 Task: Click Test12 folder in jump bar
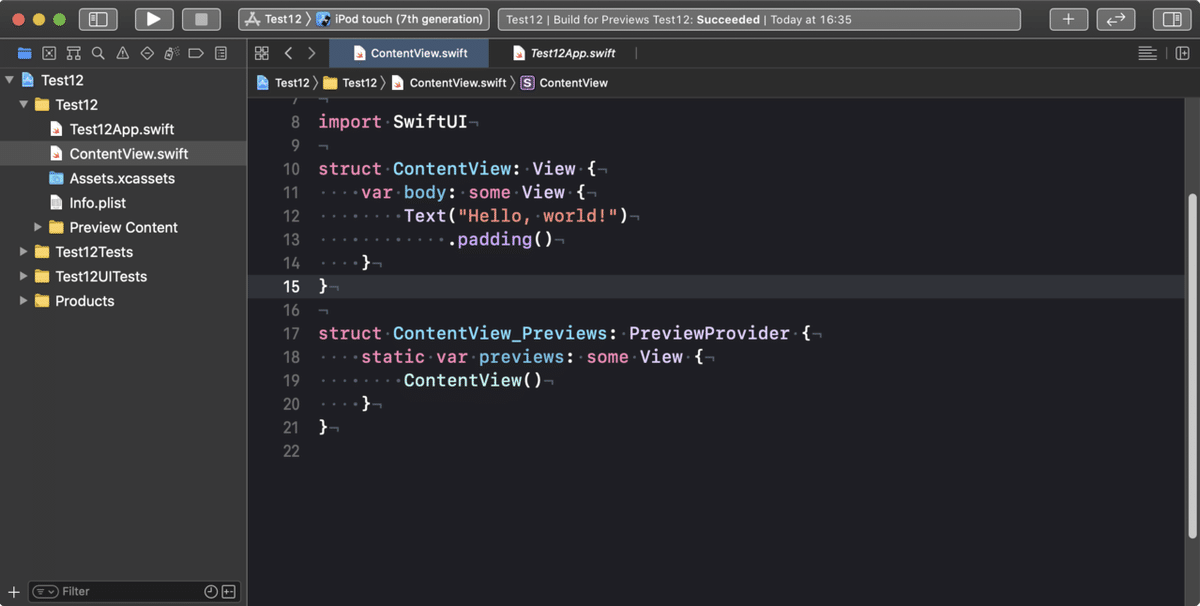click(x=350, y=83)
